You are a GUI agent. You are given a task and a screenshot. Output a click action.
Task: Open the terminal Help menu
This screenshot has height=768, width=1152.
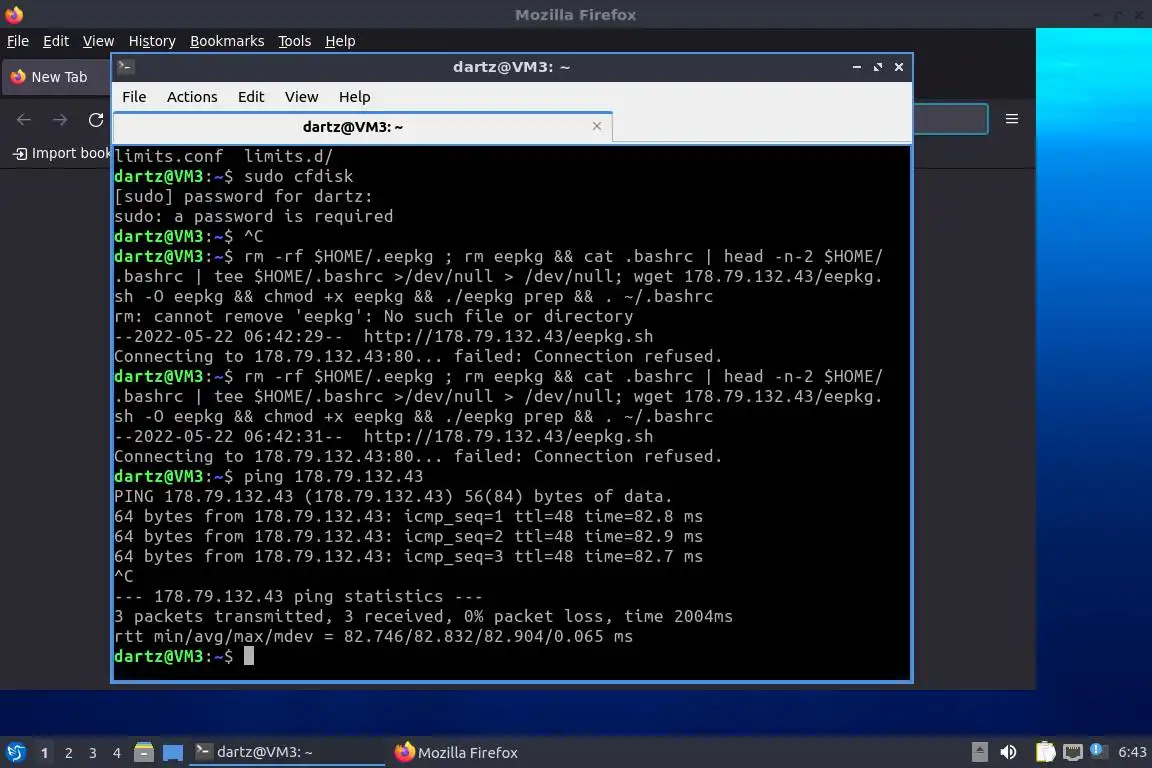point(354,97)
